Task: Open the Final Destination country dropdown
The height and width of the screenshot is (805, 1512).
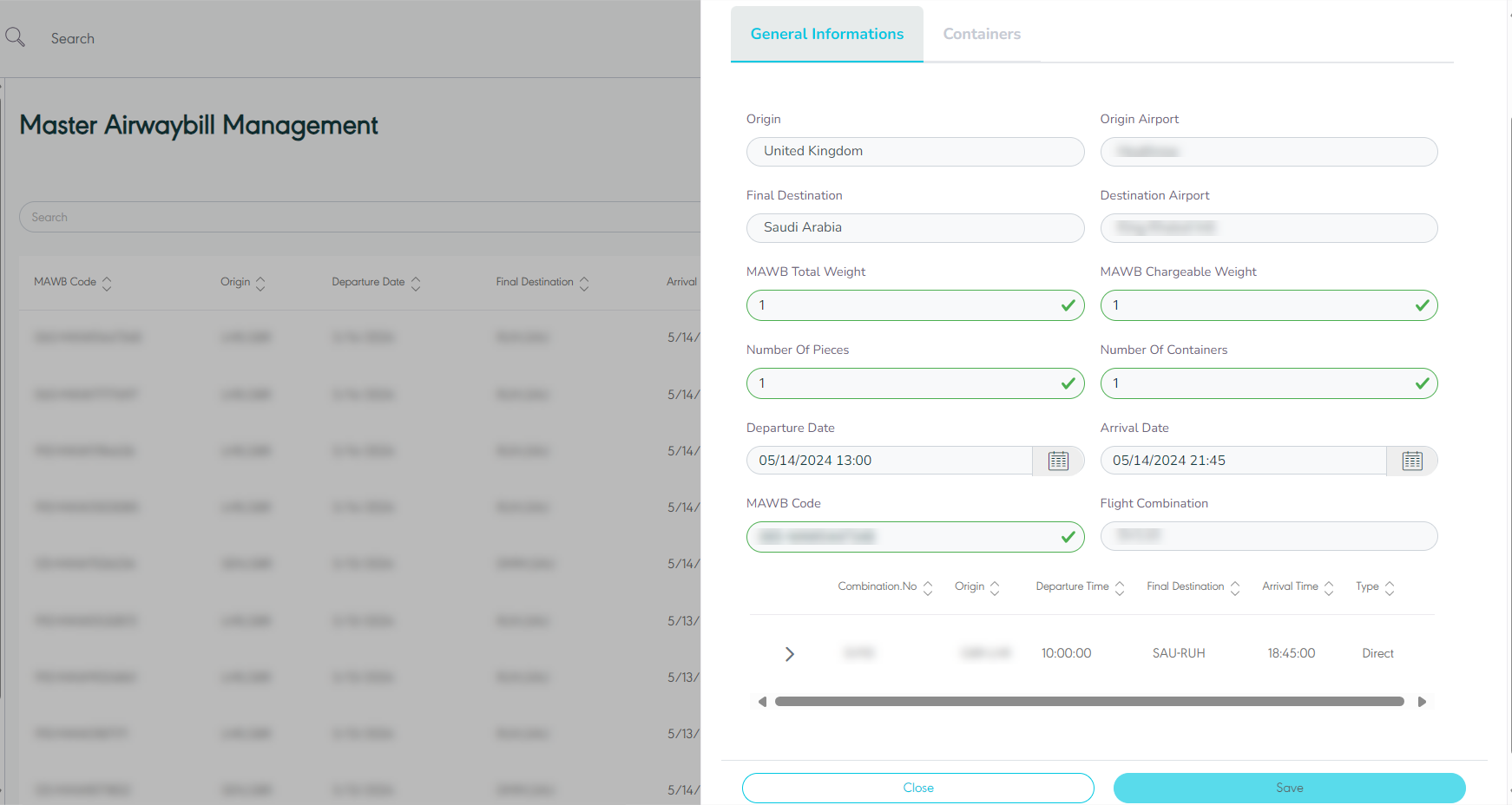Action: tap(915, 227)
